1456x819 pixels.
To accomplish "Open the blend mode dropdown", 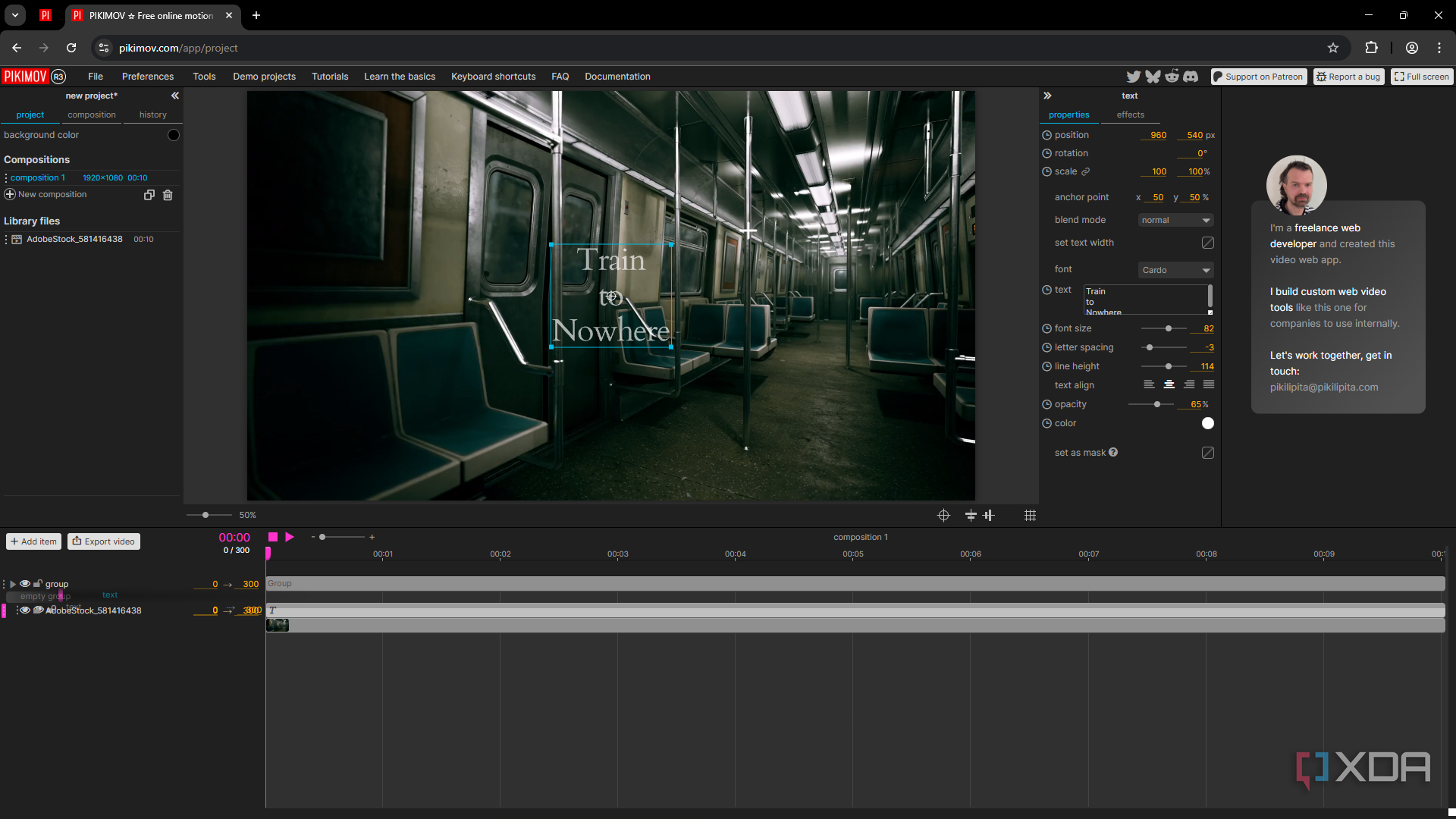I will click(x=1175, y=220).
